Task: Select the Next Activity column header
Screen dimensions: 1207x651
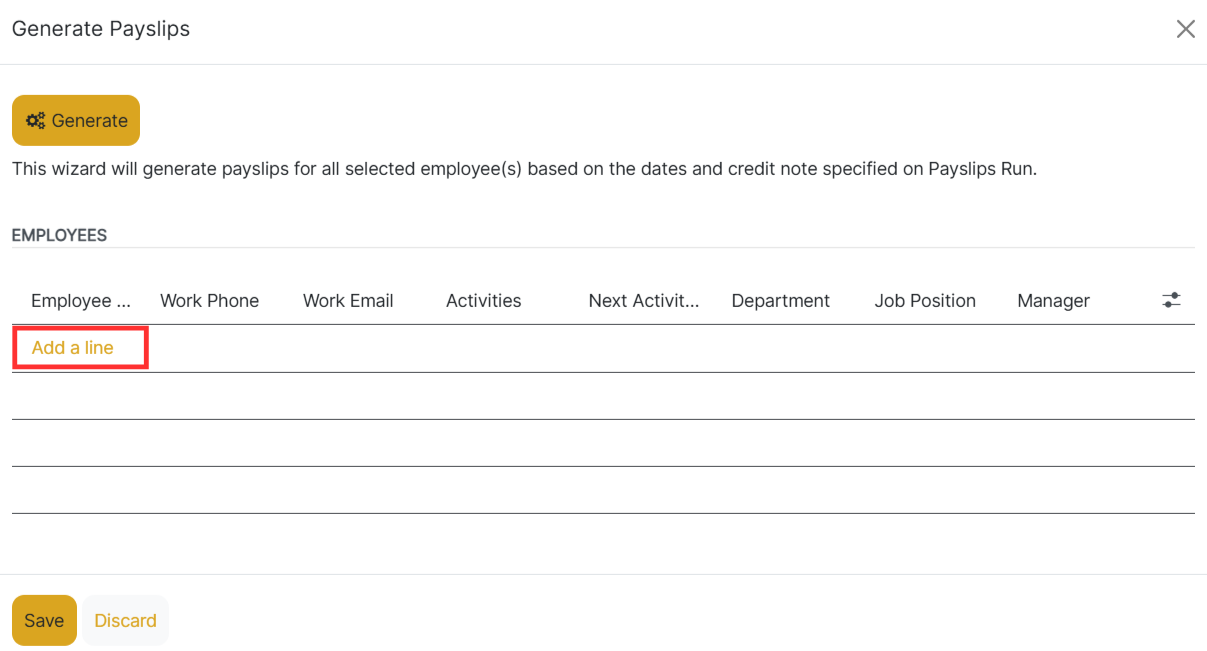Action: pyautogui.click(x=644, y=301)
